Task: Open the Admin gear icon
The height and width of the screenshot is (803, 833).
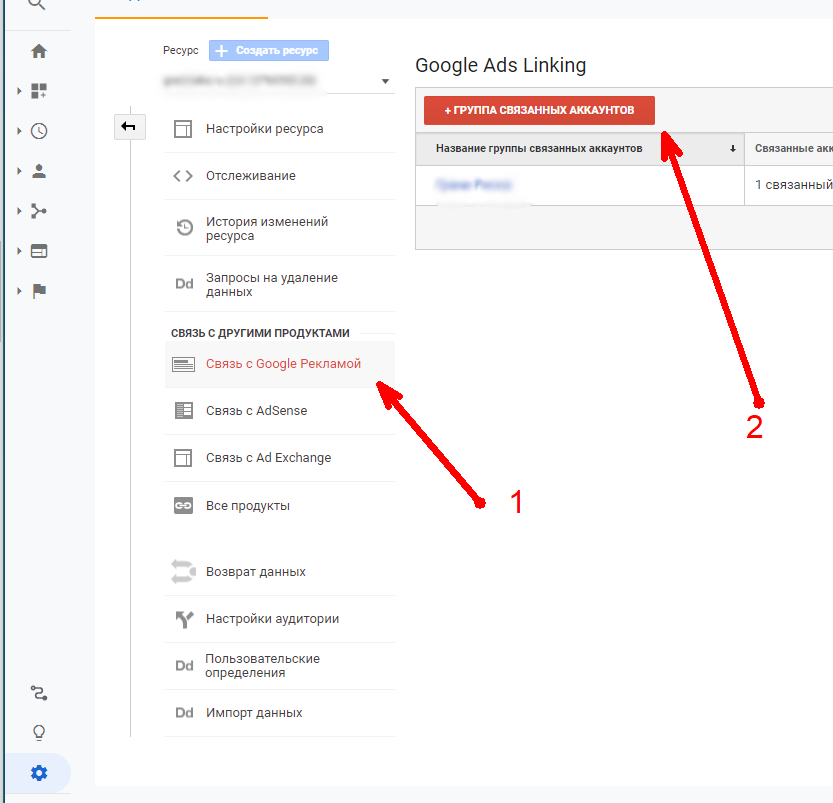Action: point(39,773)
